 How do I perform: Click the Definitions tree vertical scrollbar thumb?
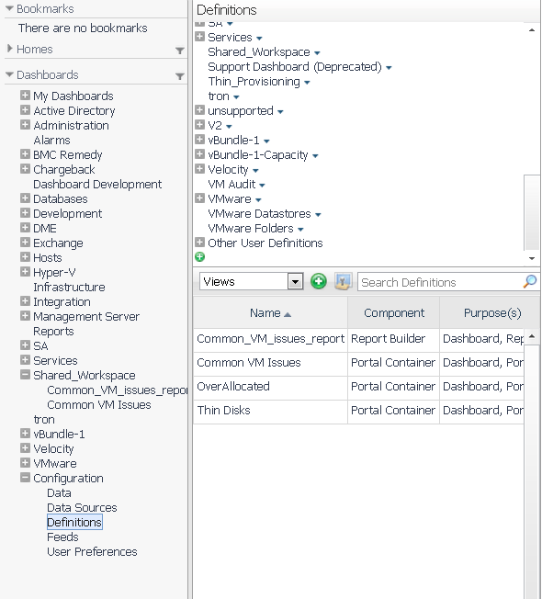[x=531, y=212]
